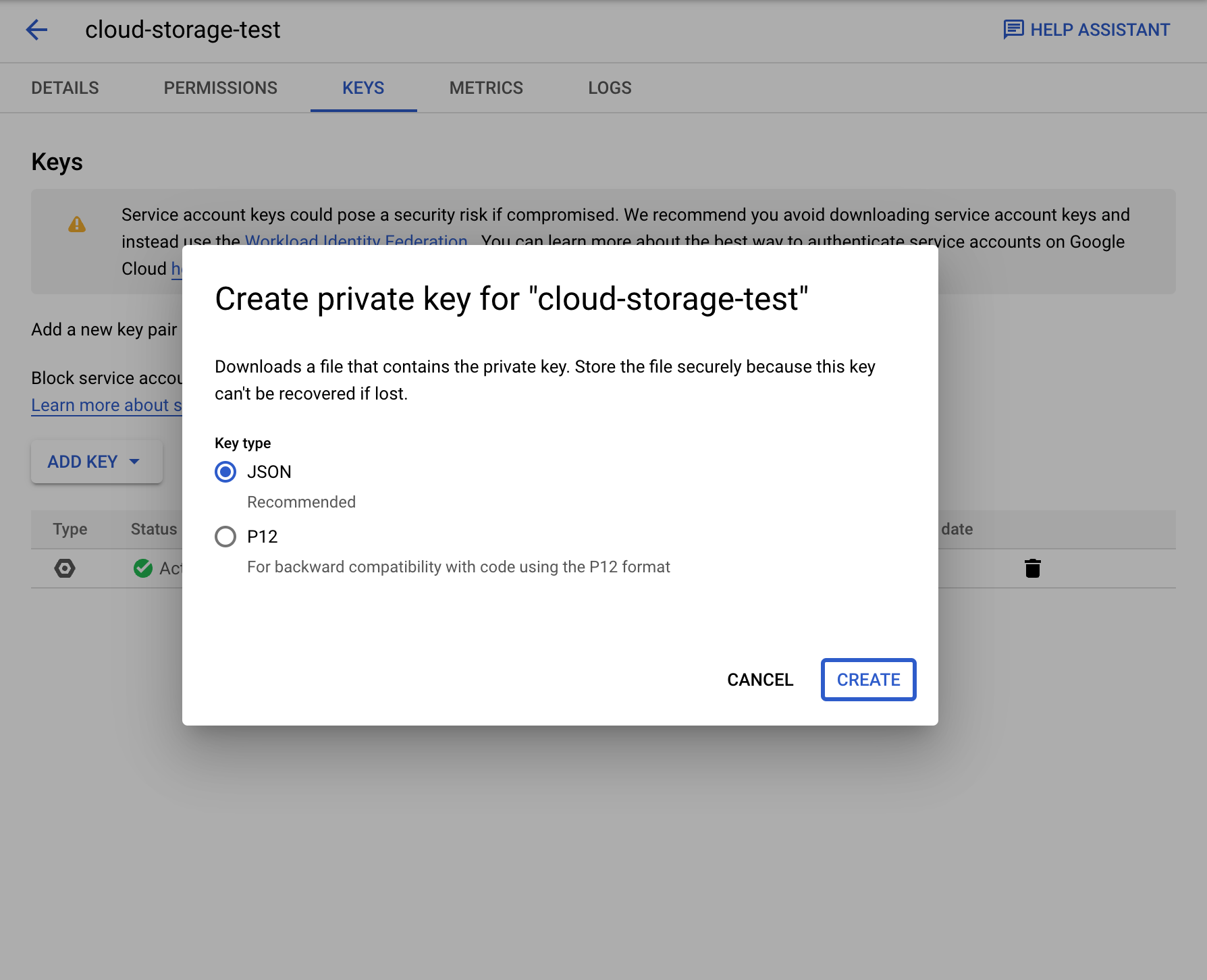Open the Learn more about link
The width and height of the screenshot is (1207, 980).
pyautogui.click(x=107, y=405)
